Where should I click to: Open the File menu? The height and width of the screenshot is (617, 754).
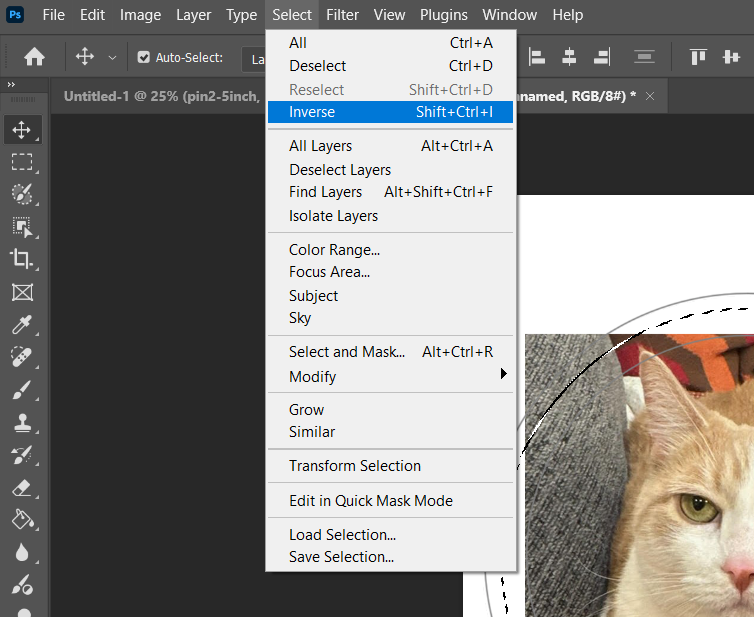click(53, 15)
